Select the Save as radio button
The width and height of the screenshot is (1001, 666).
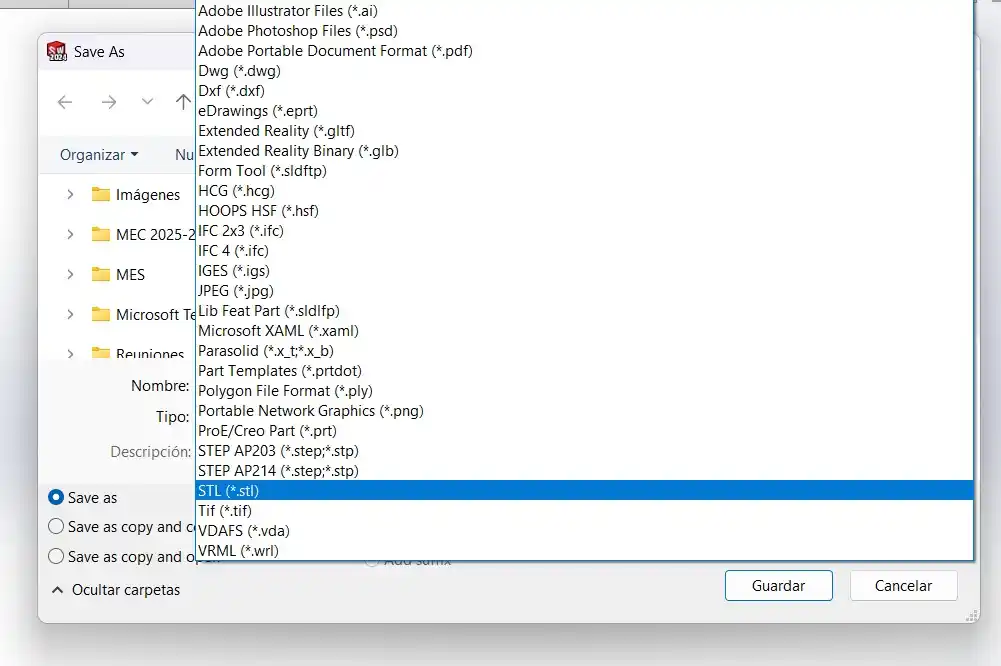56,497
